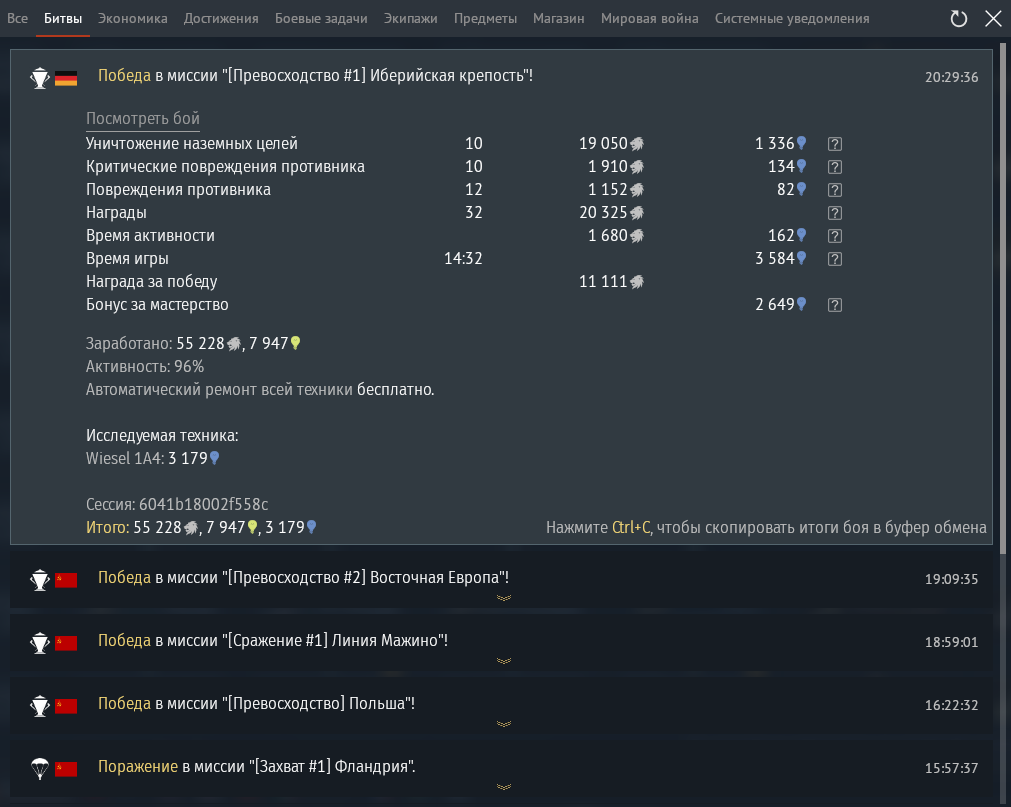The height and width of the screenshot is (807, 1011).
Task: Click Soviet flag icon of Польша battle
Action: [66, 706]
